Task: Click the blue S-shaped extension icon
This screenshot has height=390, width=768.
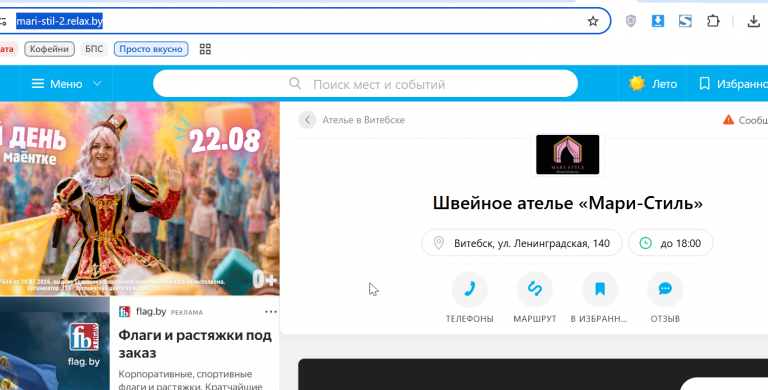Action: 685,21
